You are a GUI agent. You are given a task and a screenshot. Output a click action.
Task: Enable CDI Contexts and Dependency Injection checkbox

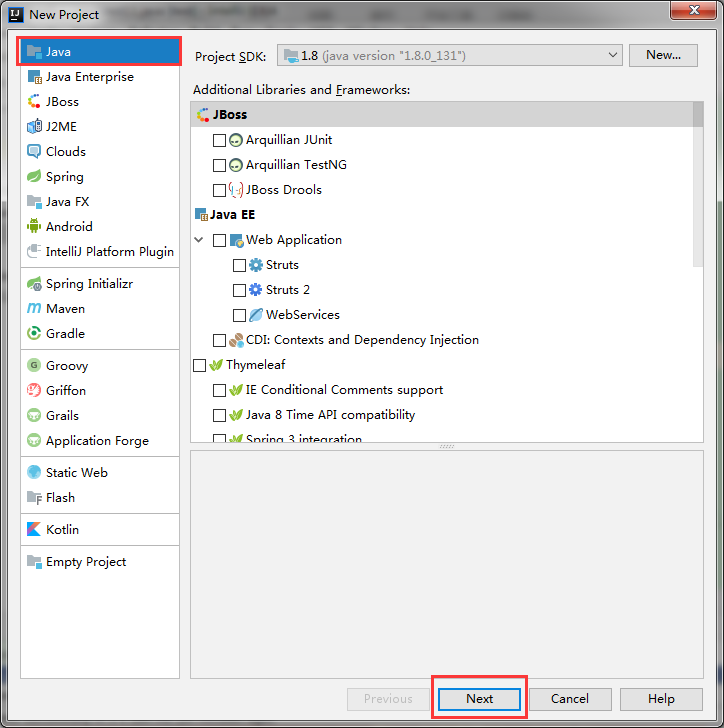(x=219, y=340)
